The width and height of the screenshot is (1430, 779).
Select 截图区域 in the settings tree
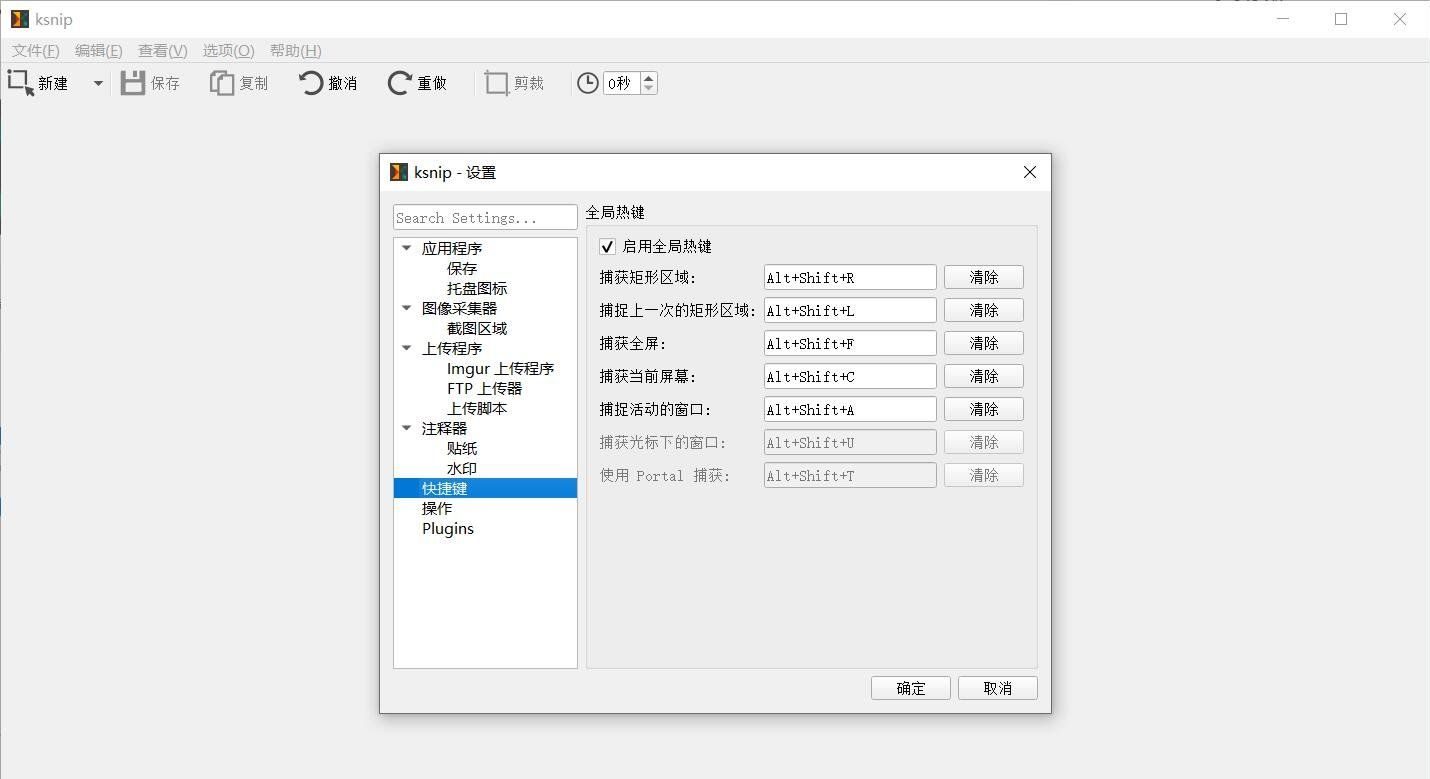(477, 328)
